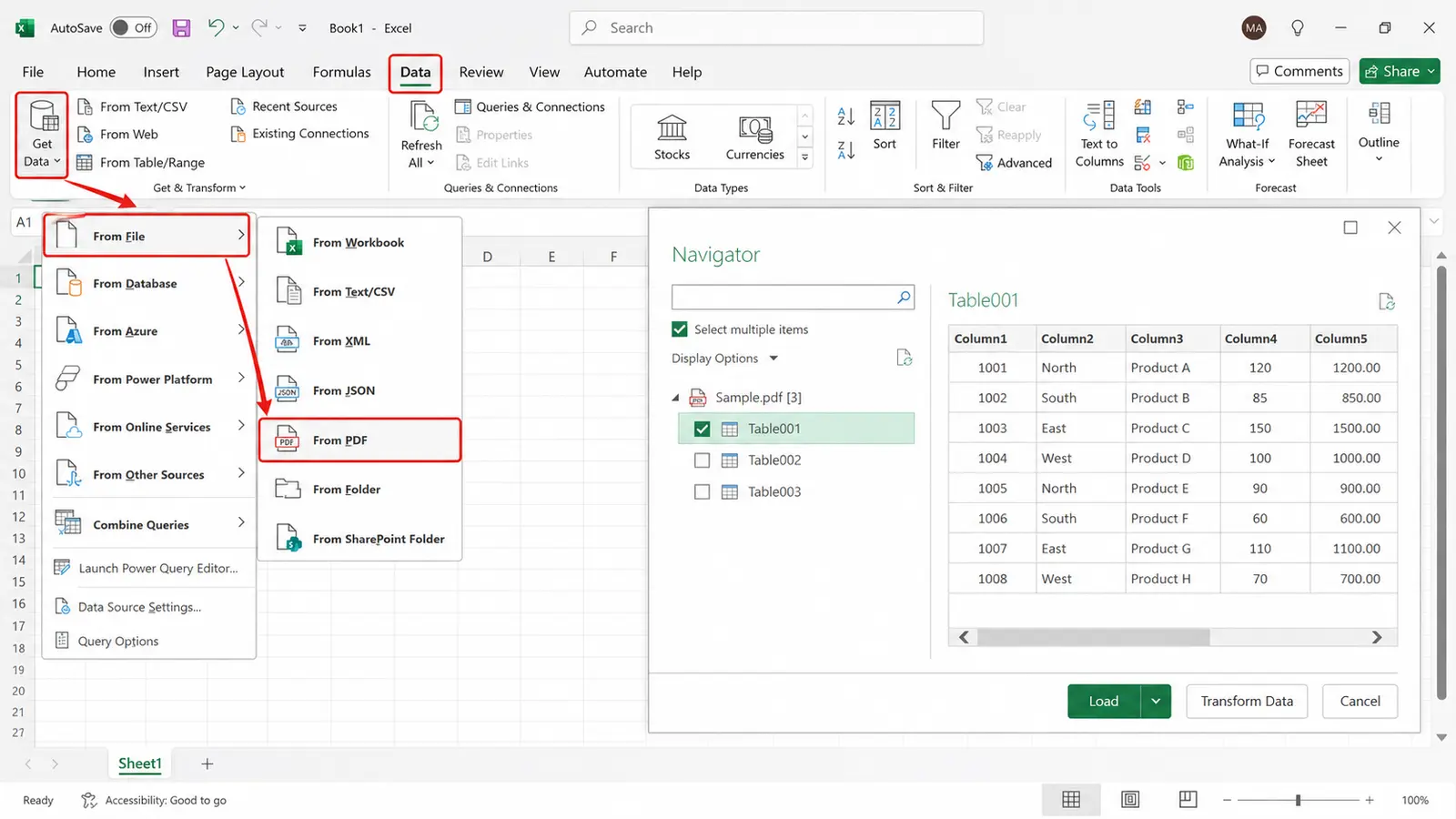Uncheck Select multiple items checkbox

[680, 329]
